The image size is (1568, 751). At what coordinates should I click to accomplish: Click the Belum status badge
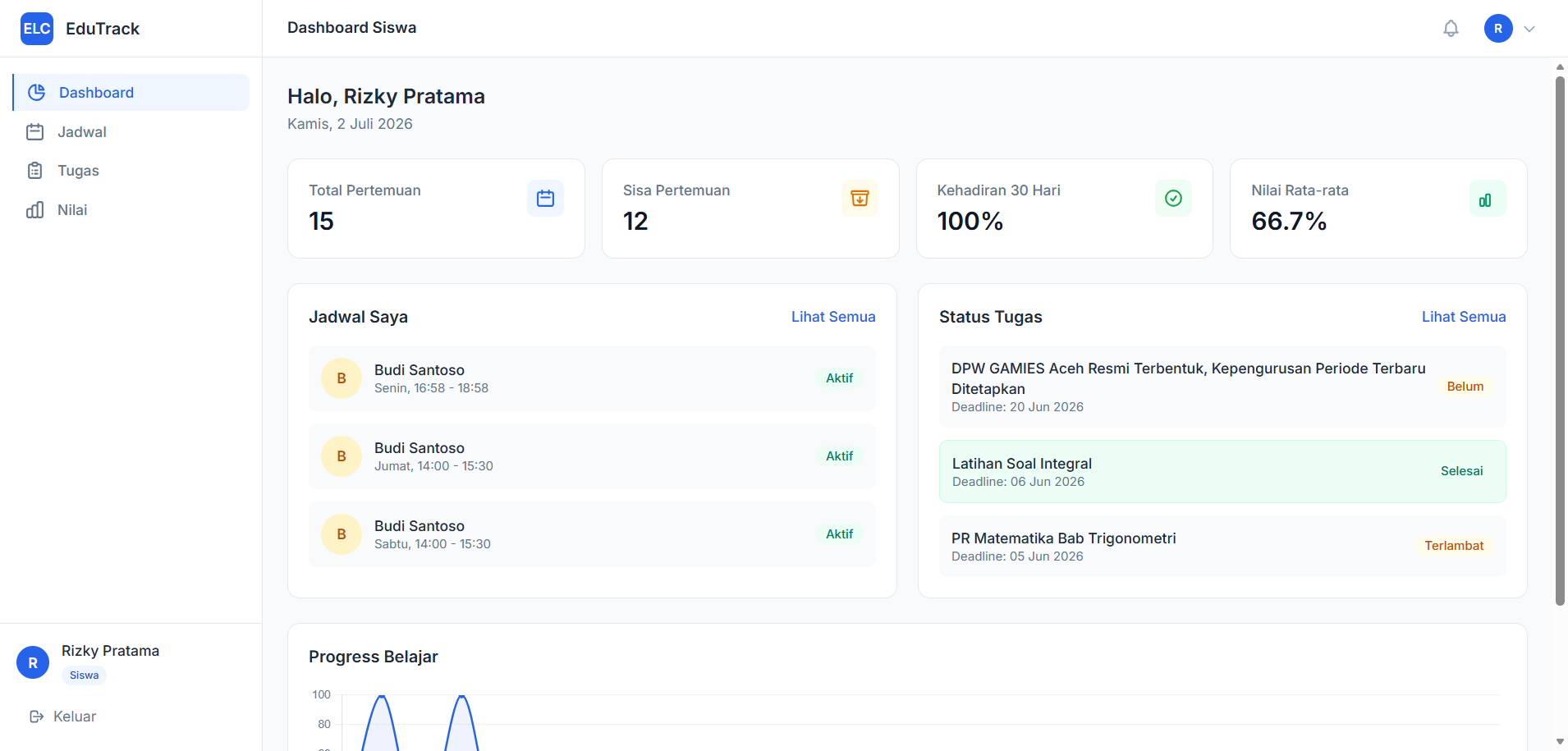[1465, 387]
